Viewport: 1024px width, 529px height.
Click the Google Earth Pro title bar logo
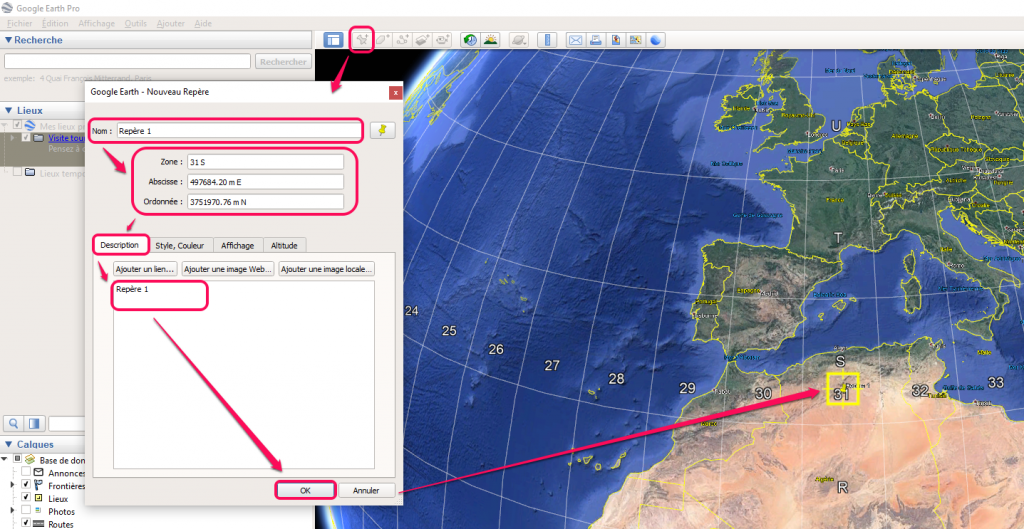[6, 8]
